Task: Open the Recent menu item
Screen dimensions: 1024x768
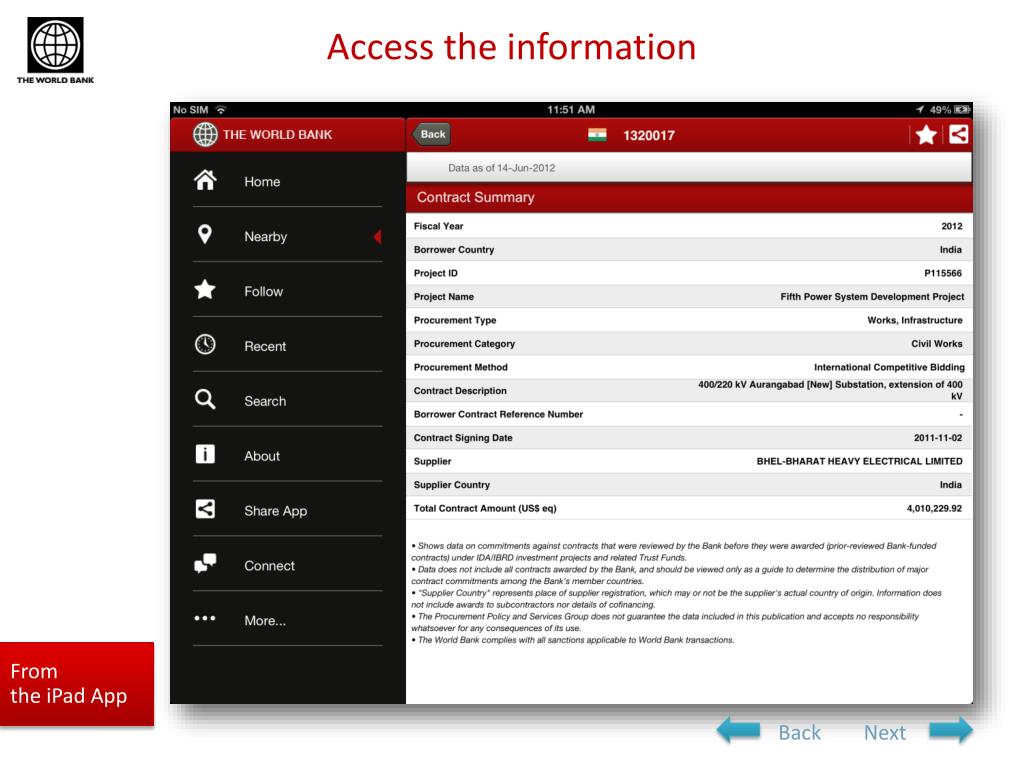Action: (287, 345)
